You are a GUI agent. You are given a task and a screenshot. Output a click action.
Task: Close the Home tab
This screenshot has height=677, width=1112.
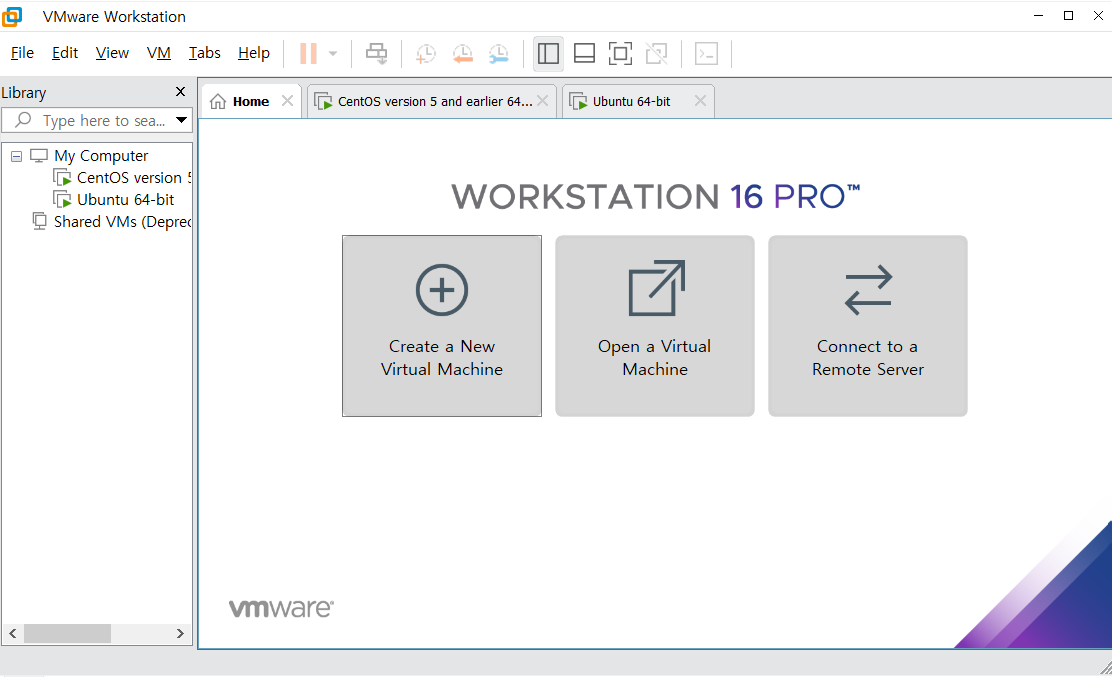287,101
